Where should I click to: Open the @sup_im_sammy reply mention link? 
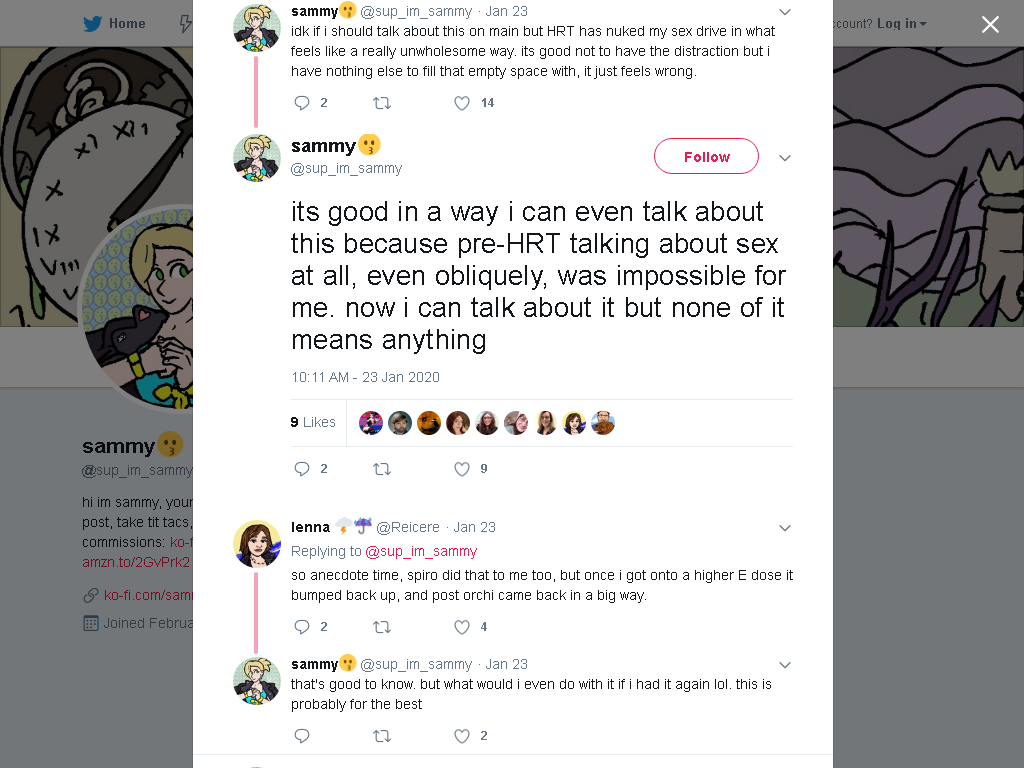point(421,551)
